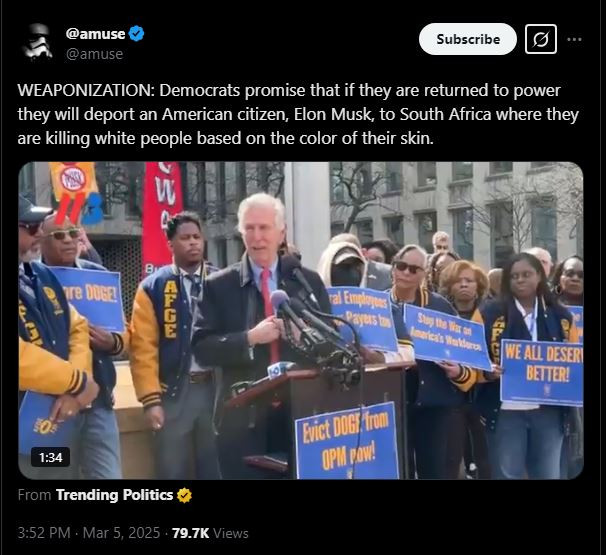Click the We All Deserve Better sign
This screenshot has height=555, width=606.
pyautogui.click(x=542, y=372)
